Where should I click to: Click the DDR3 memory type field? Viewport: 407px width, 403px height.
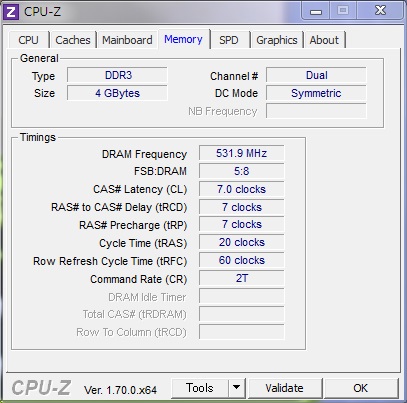(x=117, y=75)
